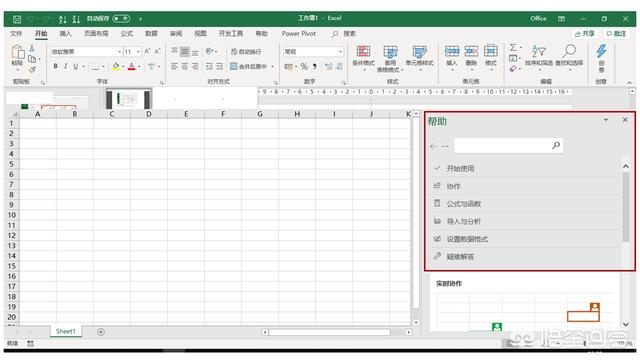640x360 pixels.
Task: Toggle underline formatting
Action: click(76, 66)
